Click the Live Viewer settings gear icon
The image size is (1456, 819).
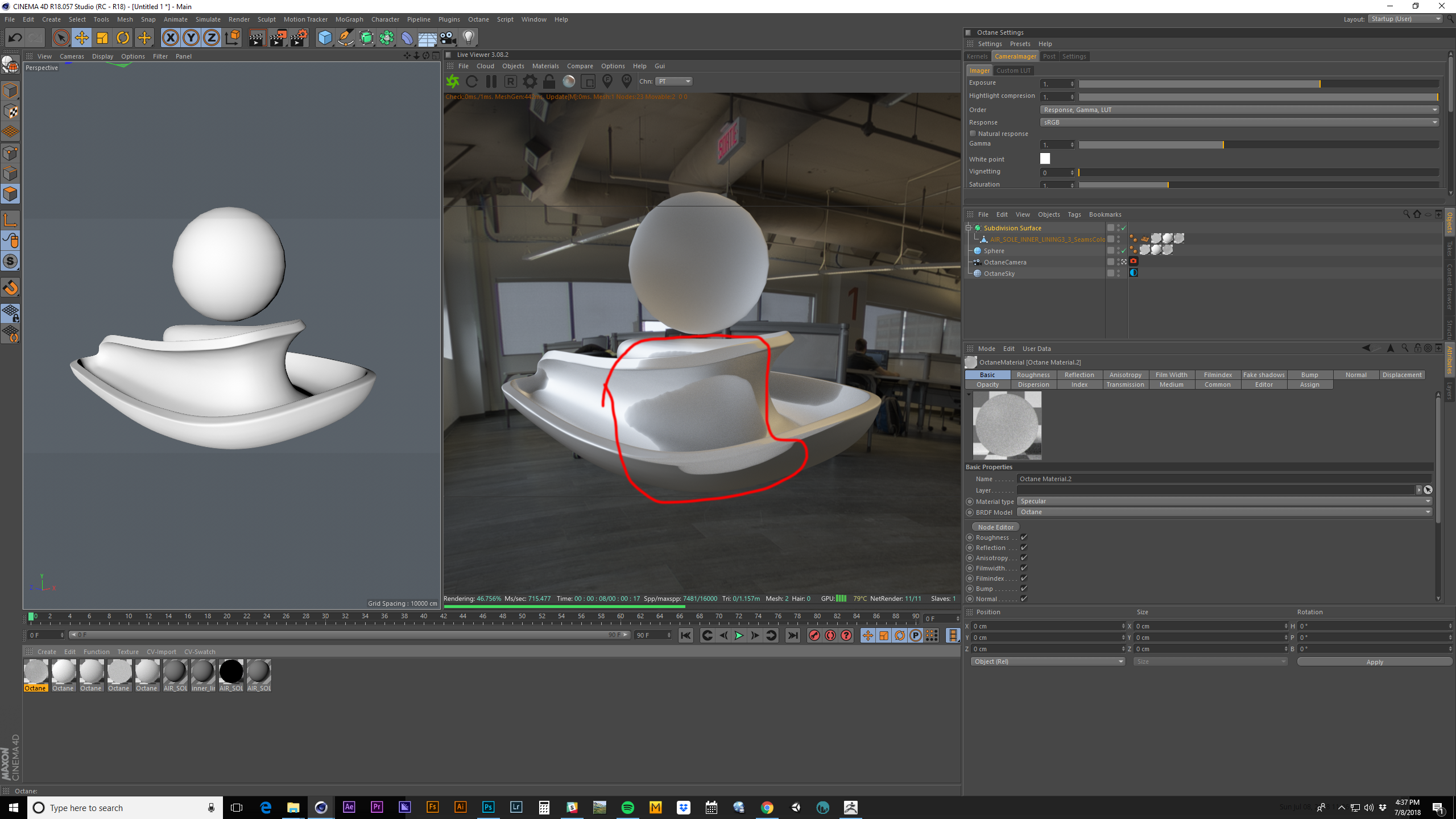click(x=530, y=81)
